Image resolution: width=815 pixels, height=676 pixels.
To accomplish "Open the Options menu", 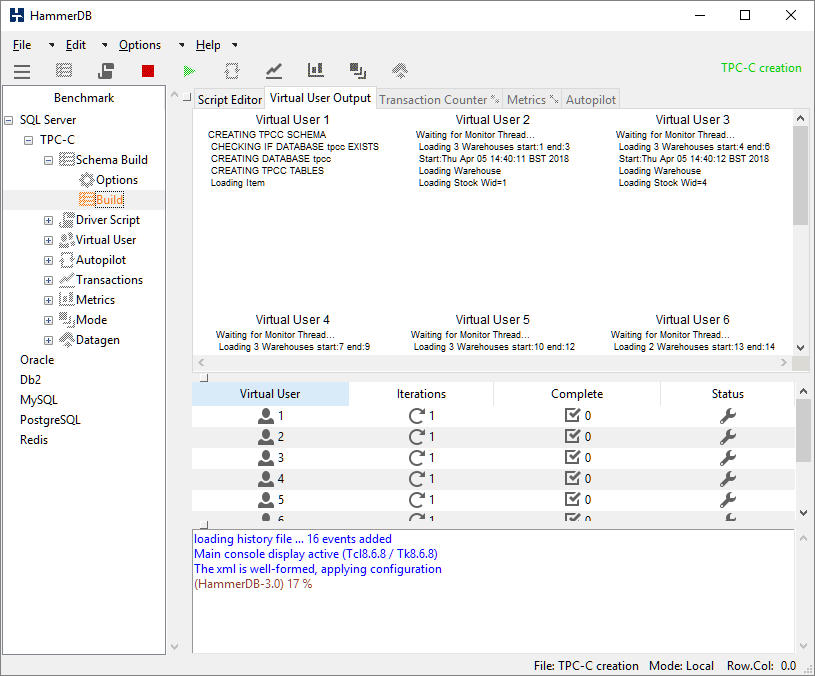I will point(140,45).
